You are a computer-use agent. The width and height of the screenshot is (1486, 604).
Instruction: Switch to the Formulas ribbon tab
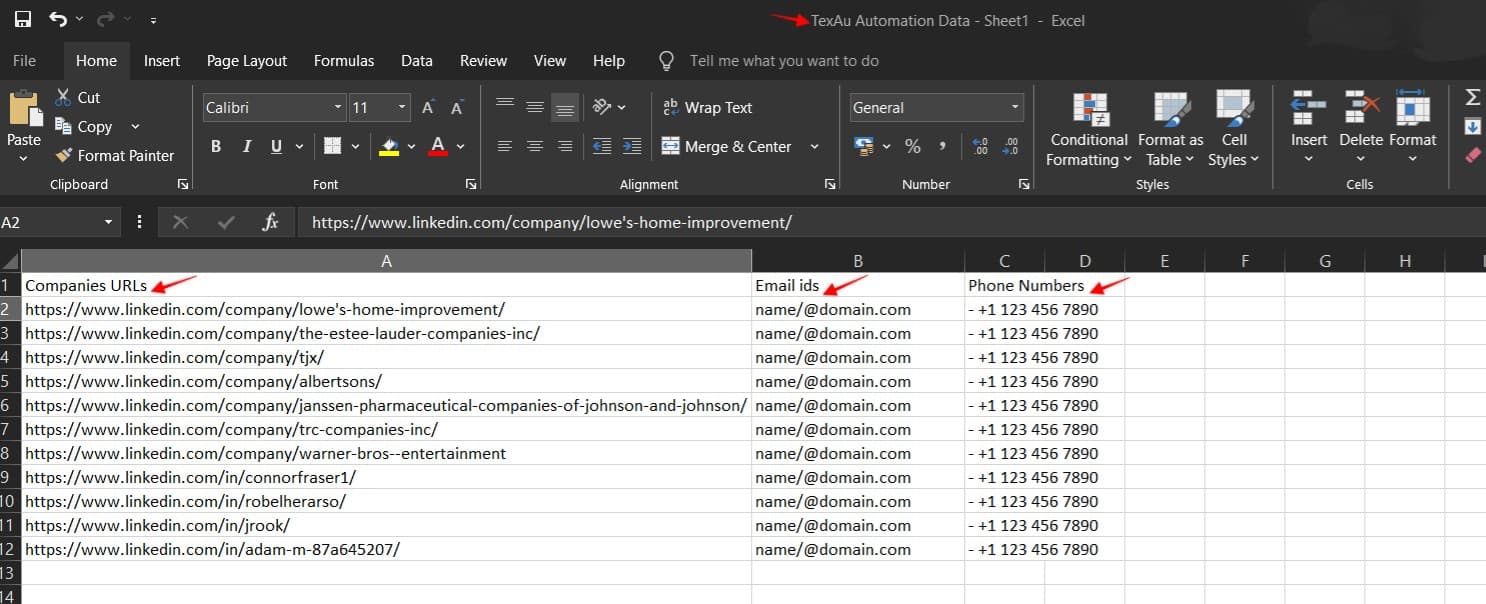[x=343, y=60]
